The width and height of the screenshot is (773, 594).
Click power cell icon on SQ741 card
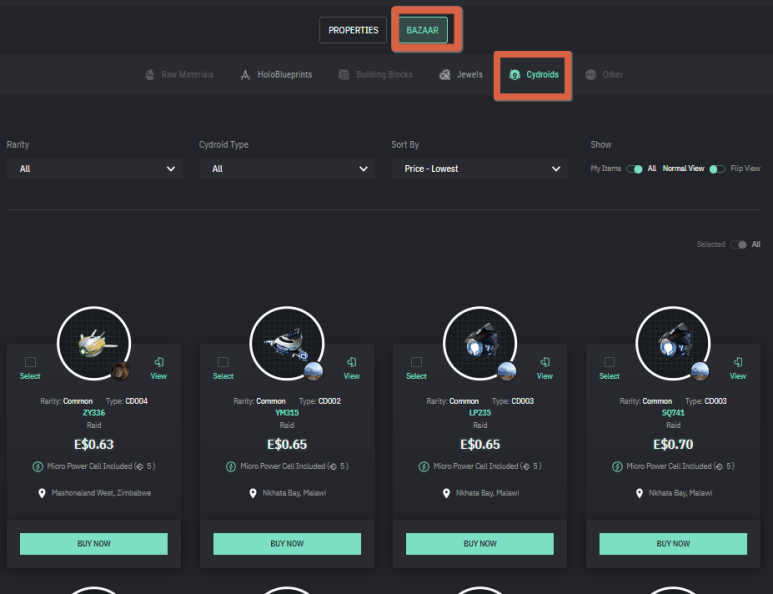pyautogui.click(x=617, y=466)
